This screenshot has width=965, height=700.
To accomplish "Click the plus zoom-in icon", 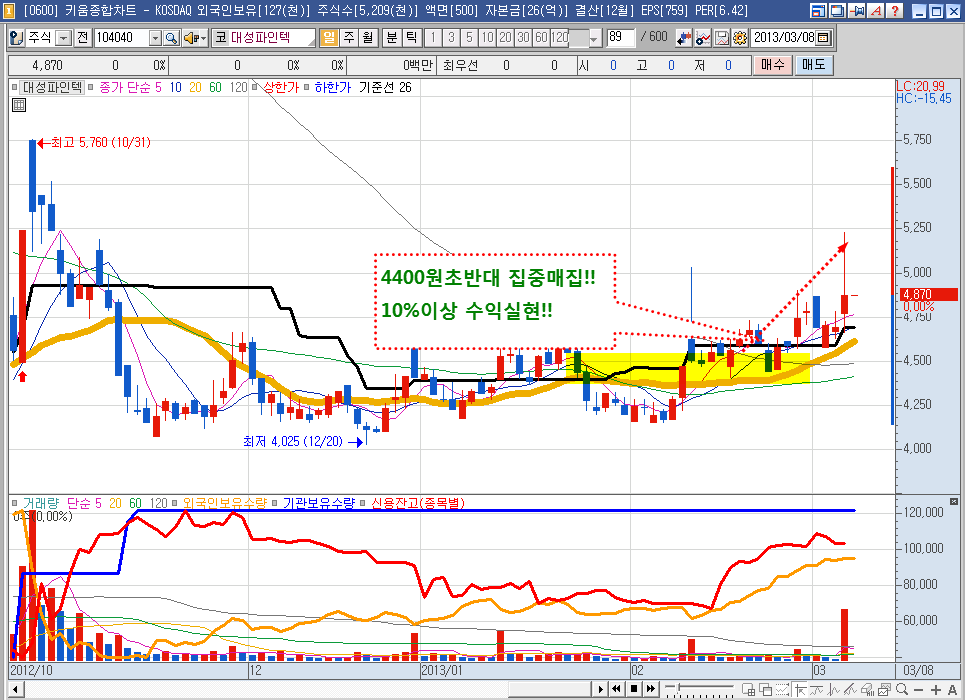I will (936, 690).
